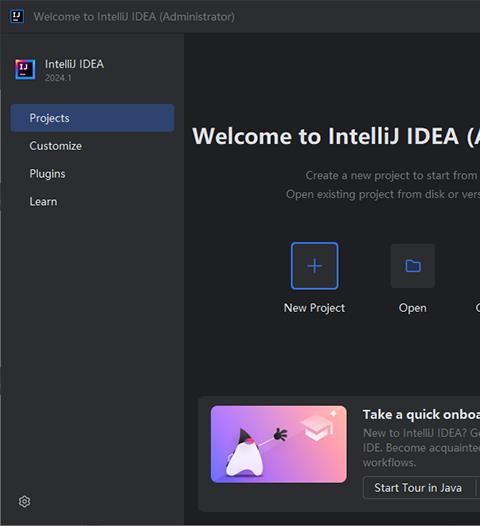Viewport: 480px width, 526px height.
Task: Click the New Project plus icon
Action: coord(314,266)
